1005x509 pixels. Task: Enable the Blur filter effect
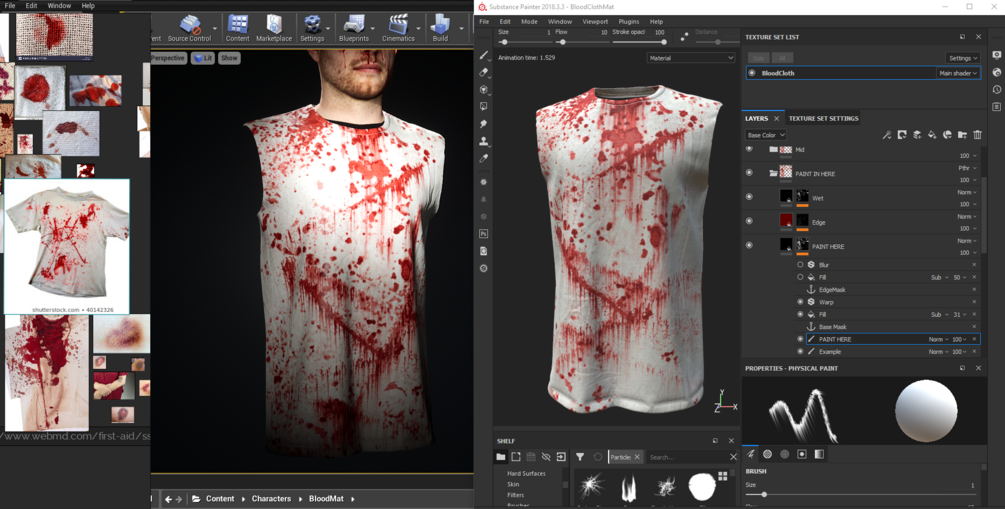tap(800, 265)
